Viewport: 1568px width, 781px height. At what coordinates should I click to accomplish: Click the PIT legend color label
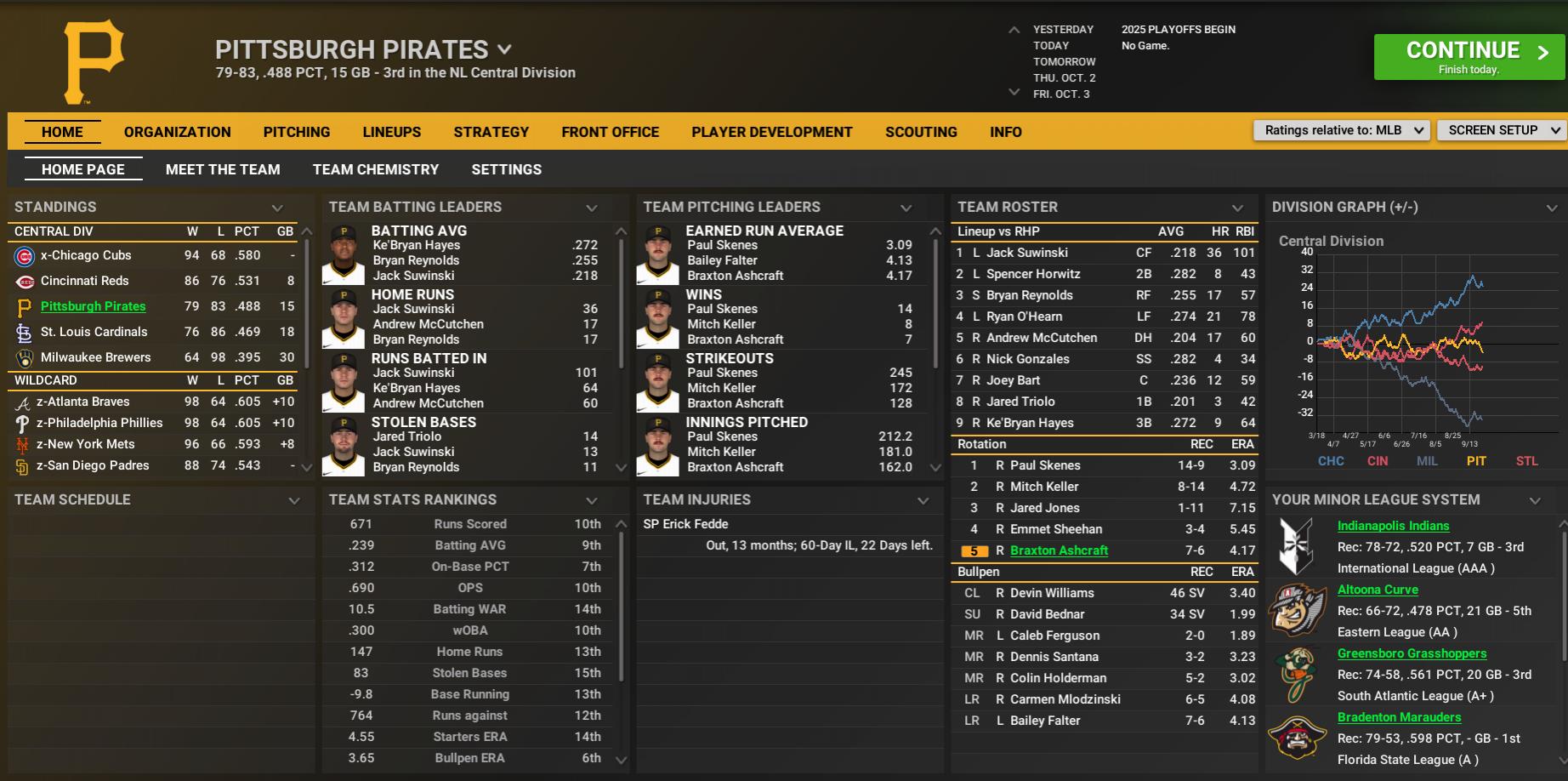[1476, 461]
